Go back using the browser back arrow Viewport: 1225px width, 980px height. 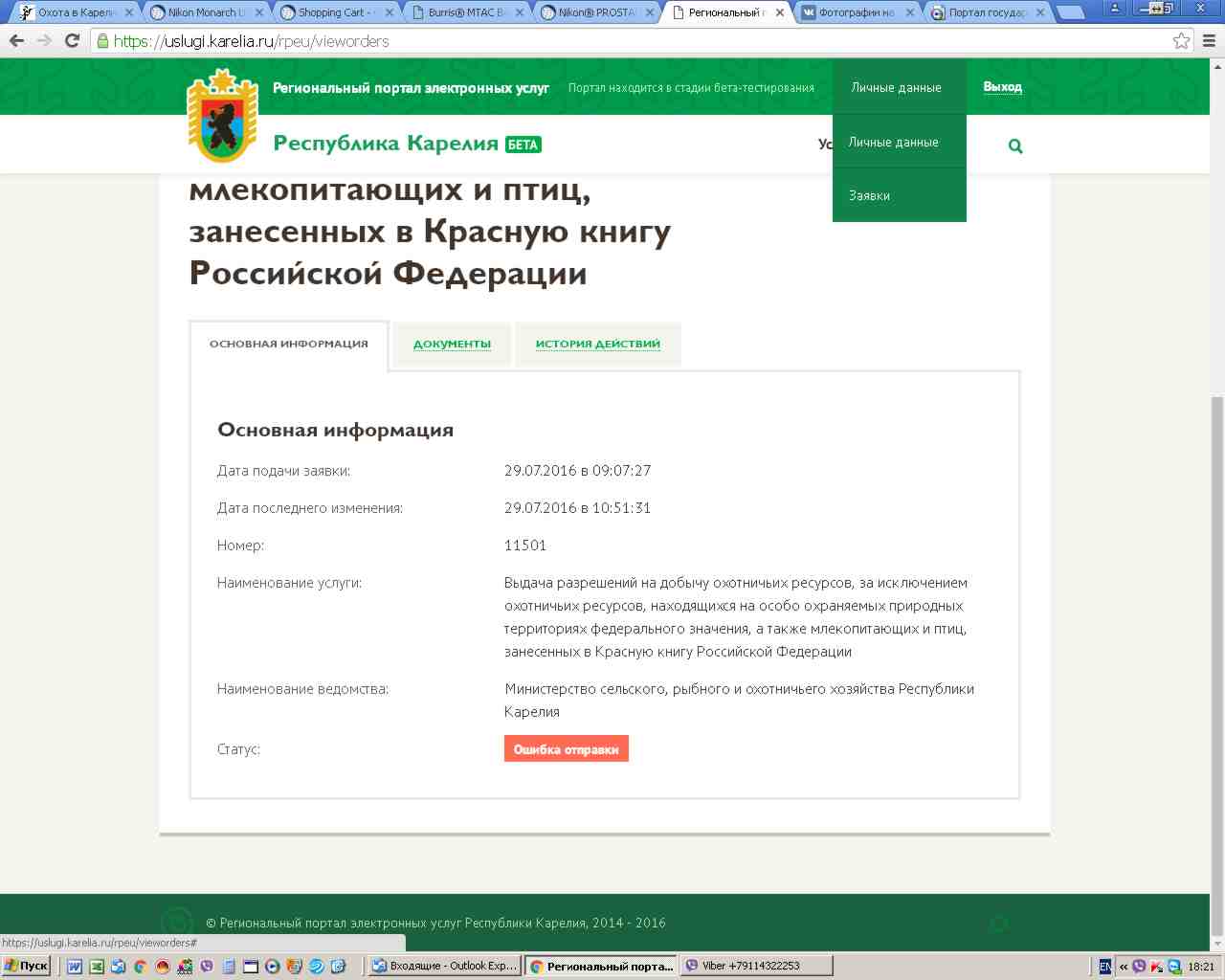click(16, 41)
